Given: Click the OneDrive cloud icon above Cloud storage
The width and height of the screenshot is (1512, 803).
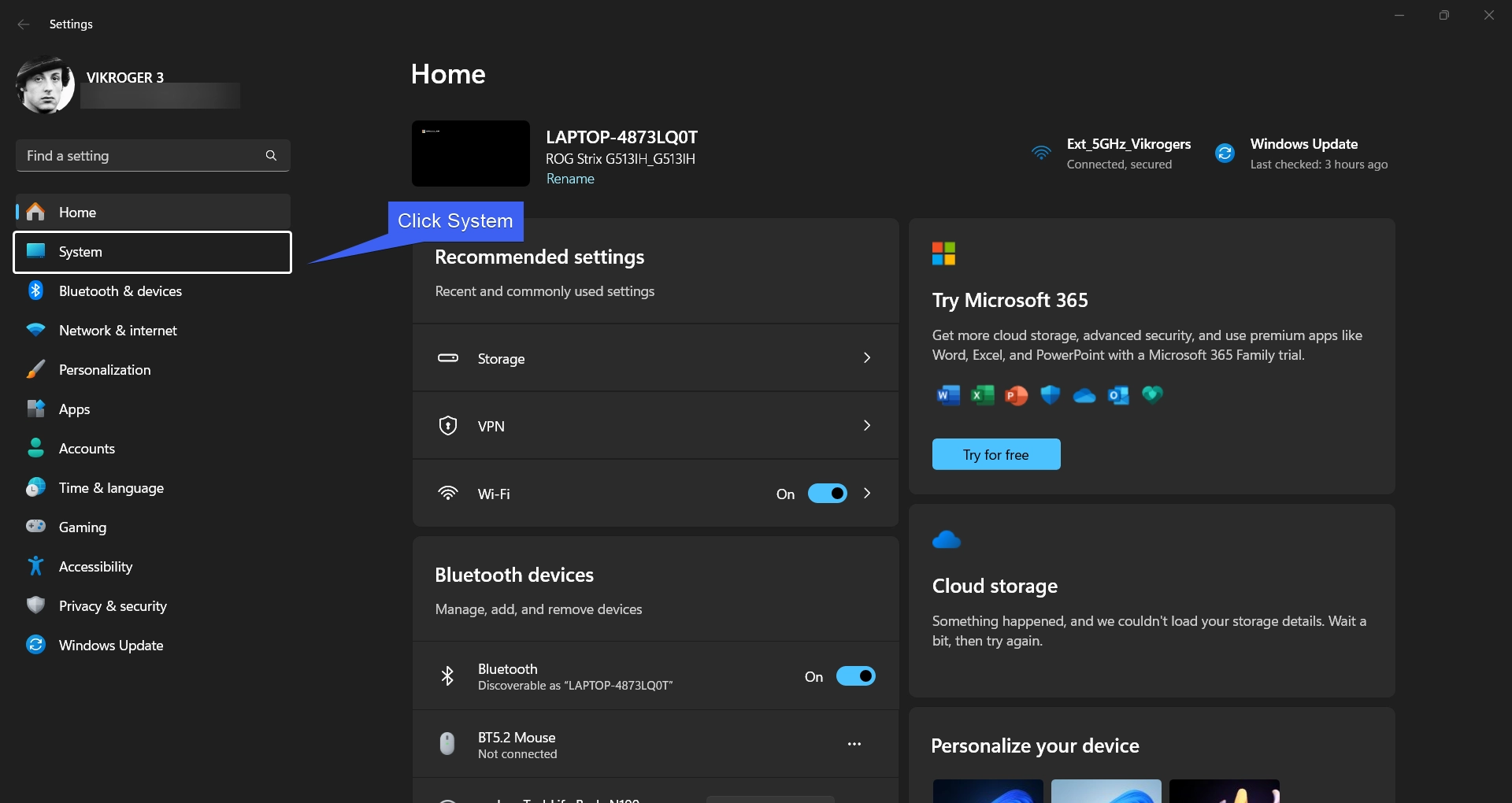Looking at the screenshot, I should click(947, 540).
